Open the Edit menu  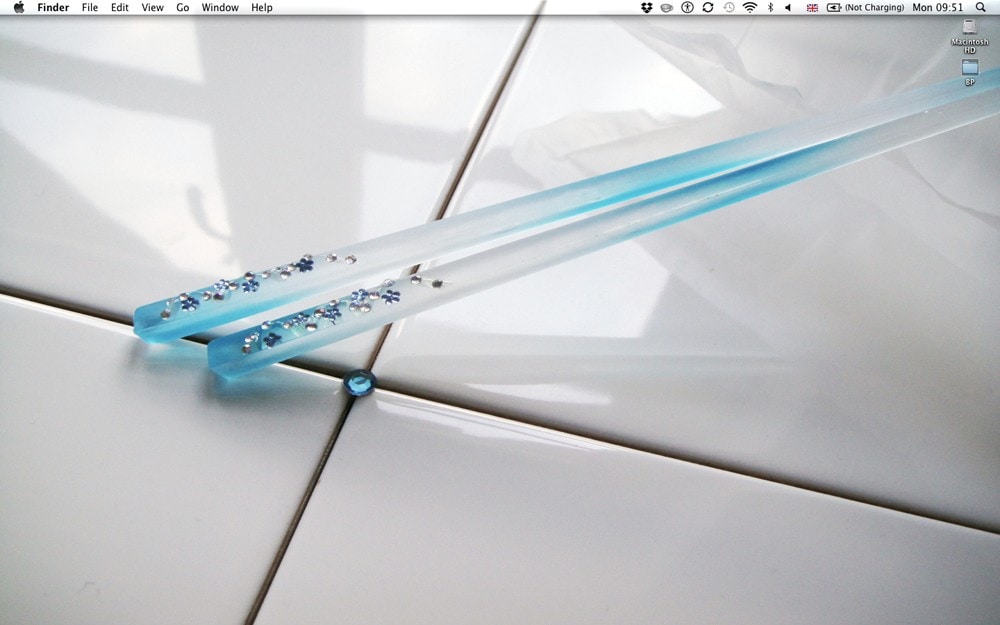tap(120, 7)
